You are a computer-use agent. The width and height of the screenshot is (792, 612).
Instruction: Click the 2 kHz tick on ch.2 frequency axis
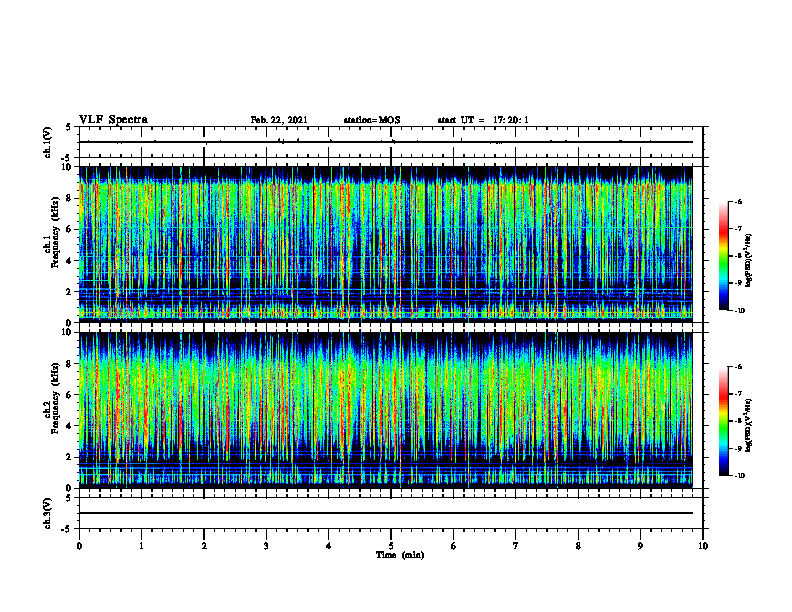71,457
